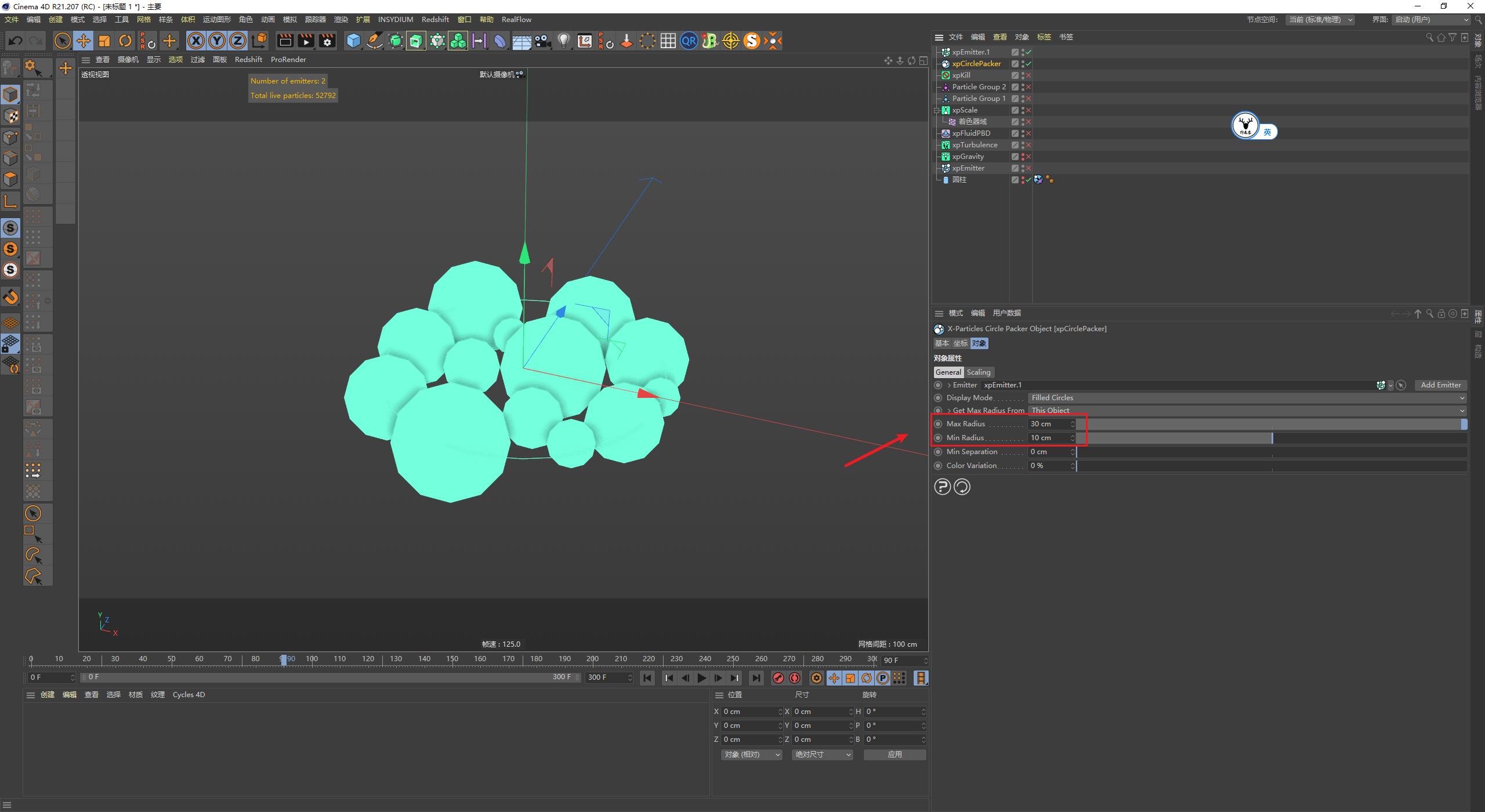
Task: Click the Rotate tool icon
Action: [x=125, y=41]
